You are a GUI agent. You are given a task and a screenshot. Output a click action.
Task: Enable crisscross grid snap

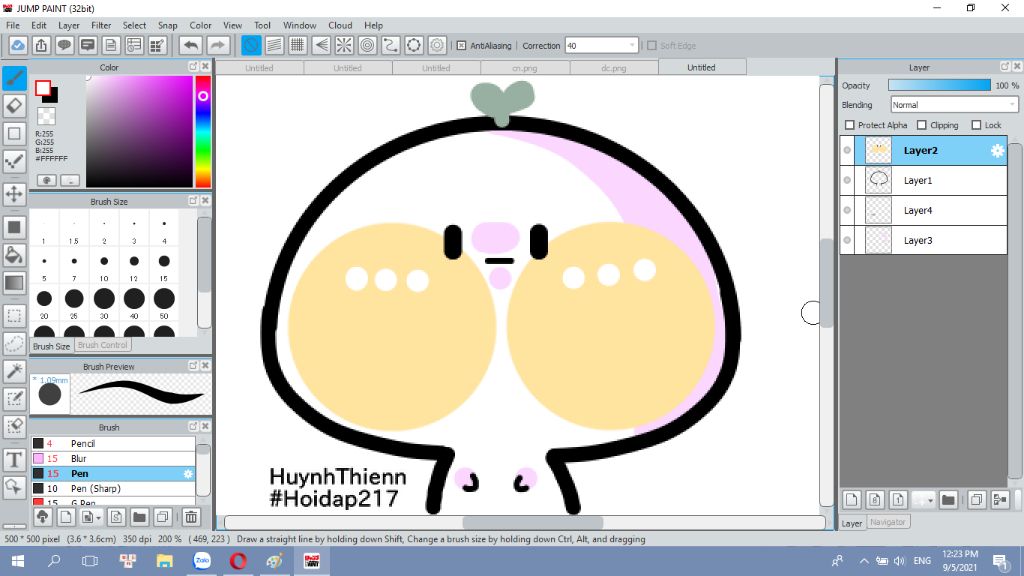[x=297, y=46]
